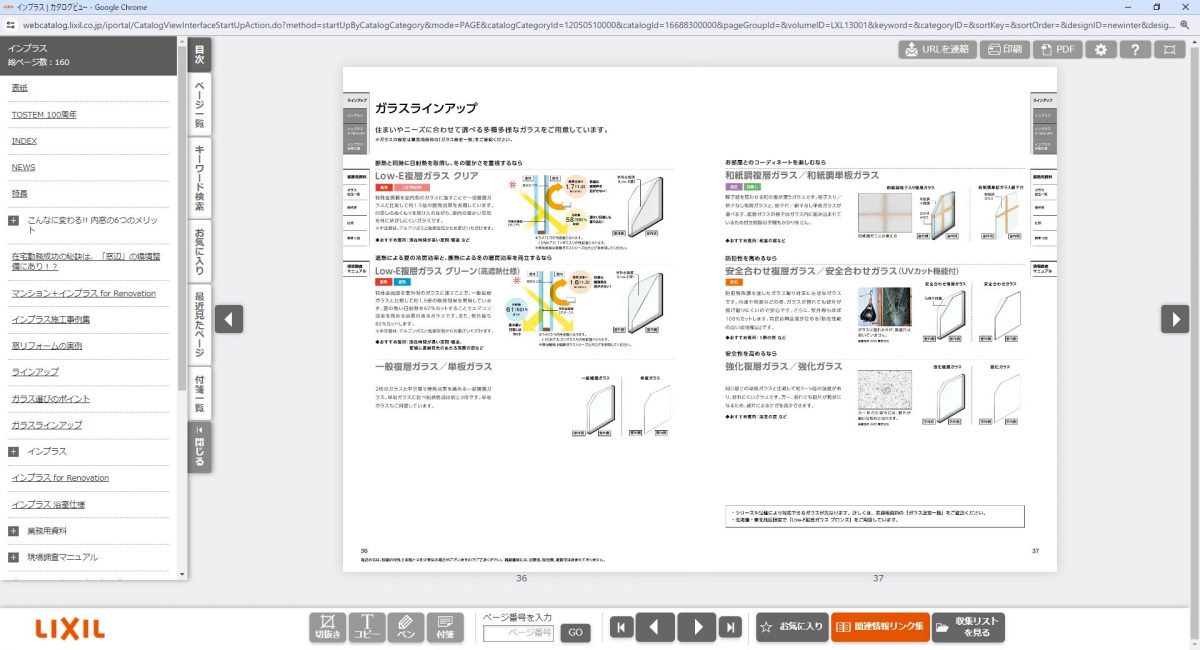Open 関連情報リンク集 related links
The image size is (1200, 650).
[880, 627]
